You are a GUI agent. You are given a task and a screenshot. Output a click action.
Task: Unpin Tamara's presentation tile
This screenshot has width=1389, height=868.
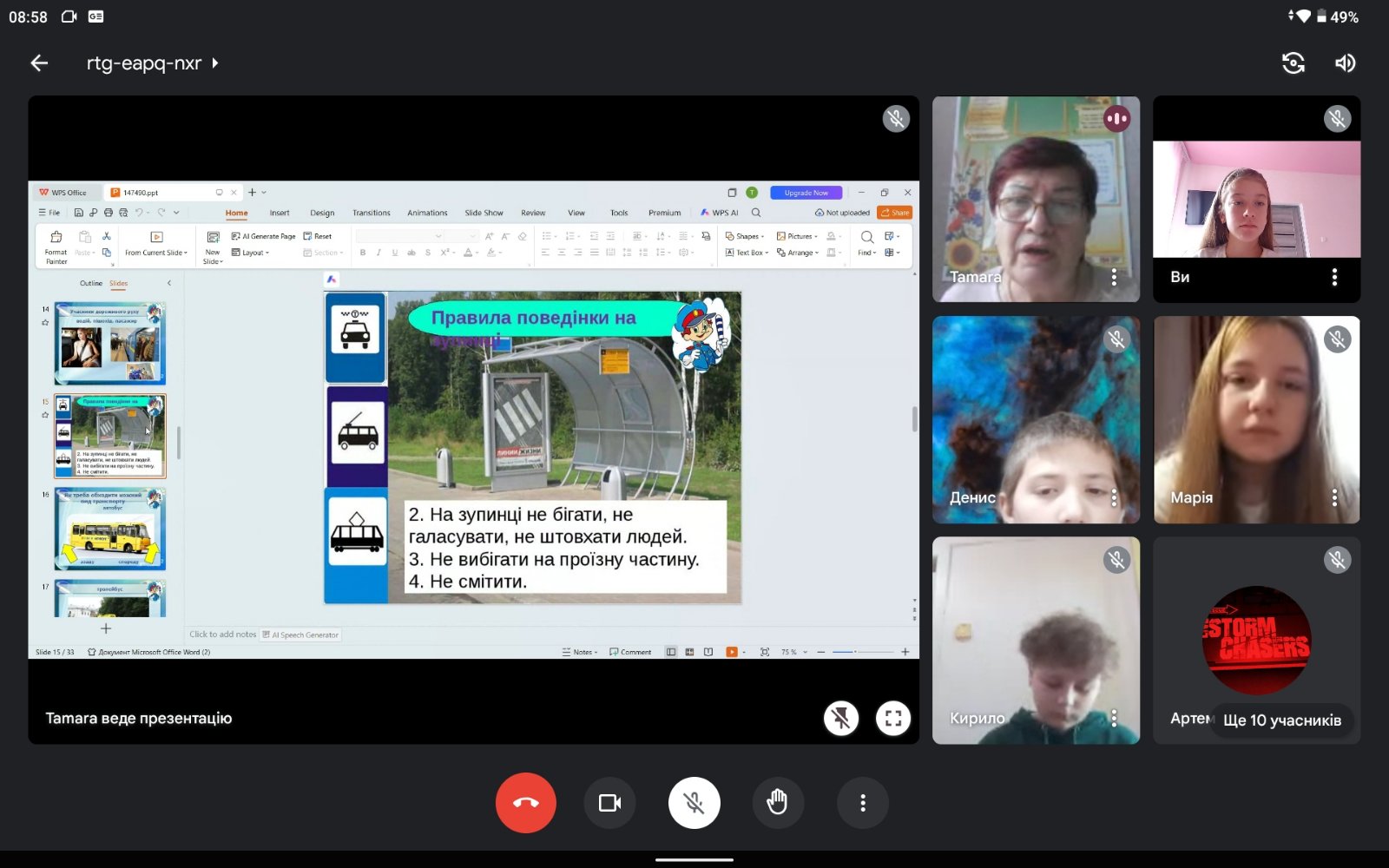841,718
